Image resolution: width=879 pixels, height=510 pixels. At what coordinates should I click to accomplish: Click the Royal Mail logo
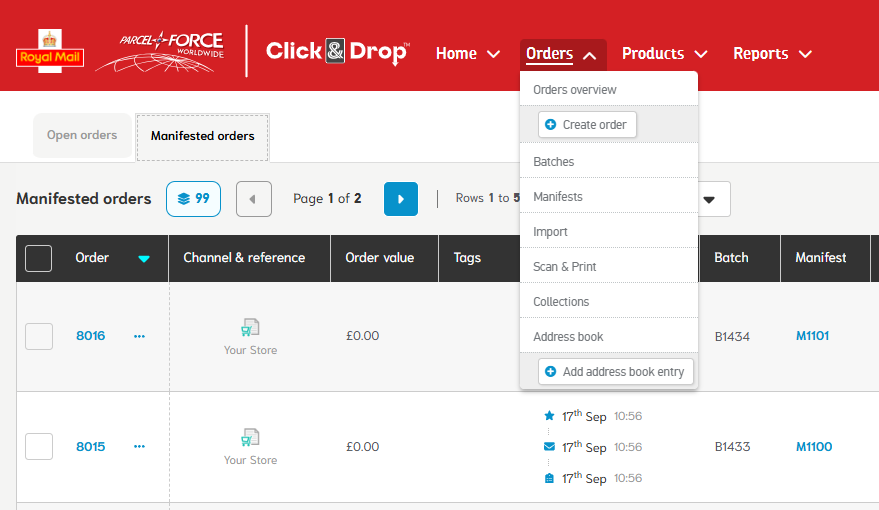click(x=50, y=52)
